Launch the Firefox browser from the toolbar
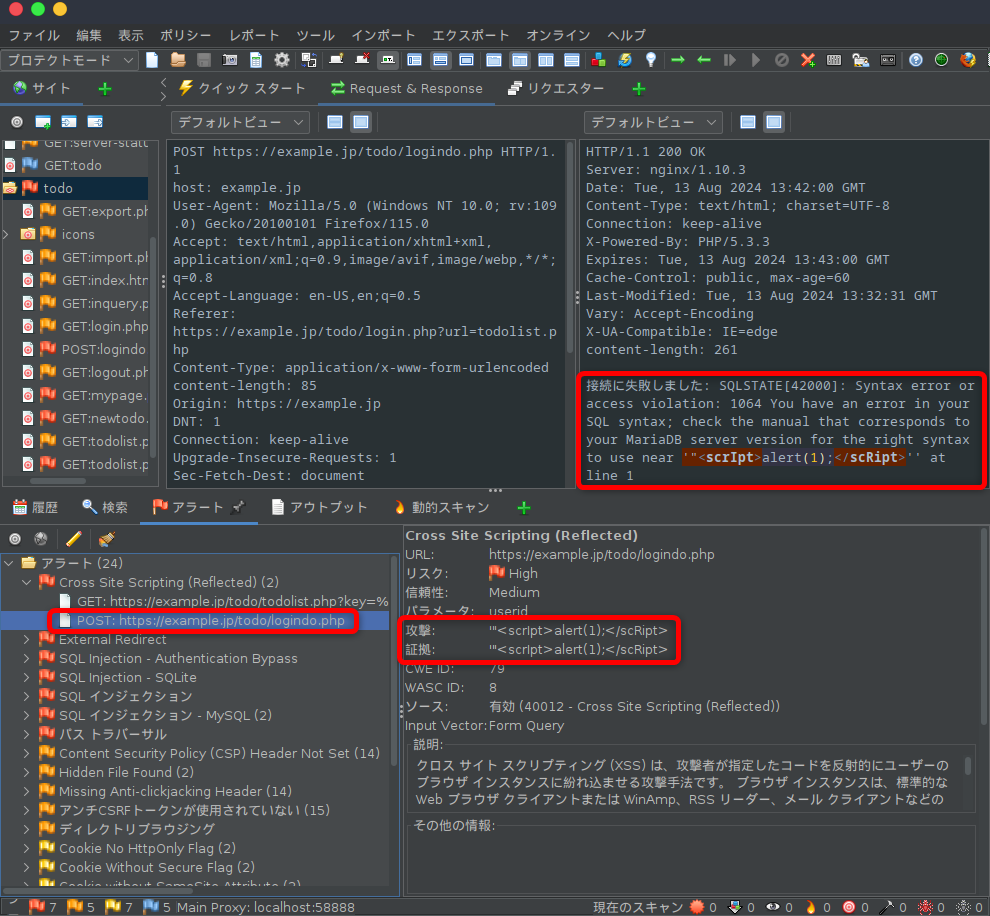990x916 pixels. coord(967,60)
